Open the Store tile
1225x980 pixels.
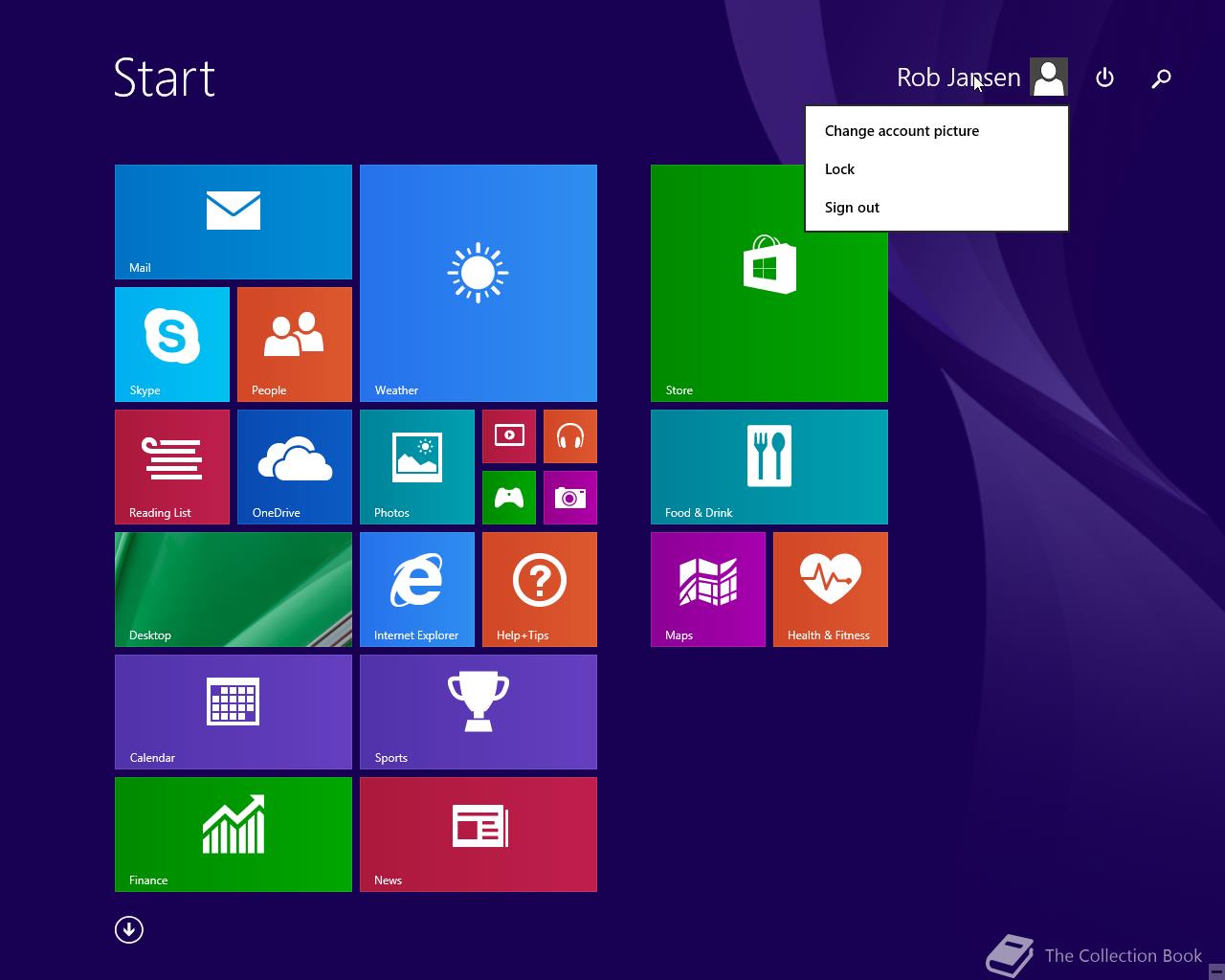pyautogui.click(x=769, y=283)
